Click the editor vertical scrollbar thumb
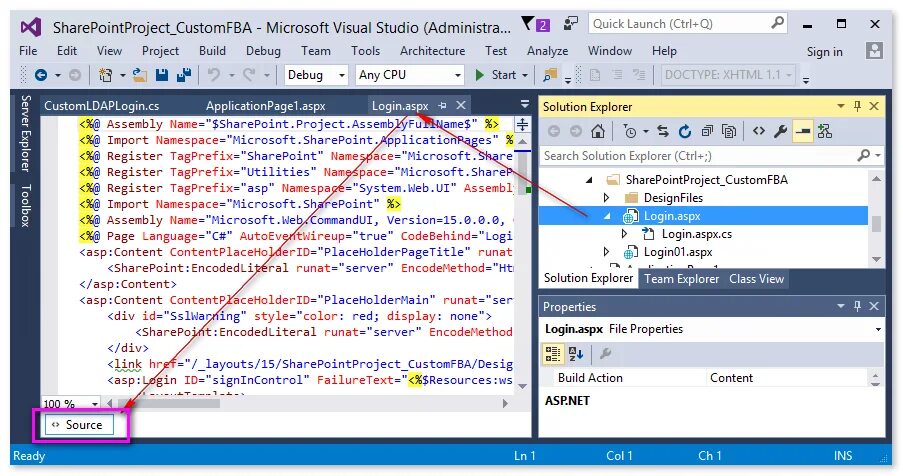This screenshot has height=476, width=903. coord(522,172)
